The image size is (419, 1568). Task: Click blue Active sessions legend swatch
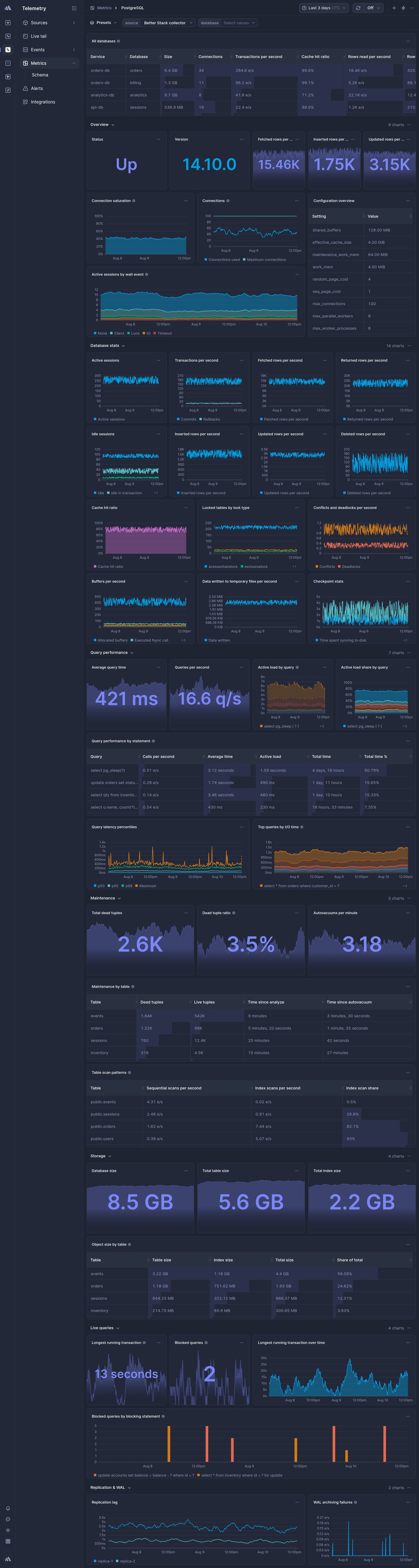point(95,419)
